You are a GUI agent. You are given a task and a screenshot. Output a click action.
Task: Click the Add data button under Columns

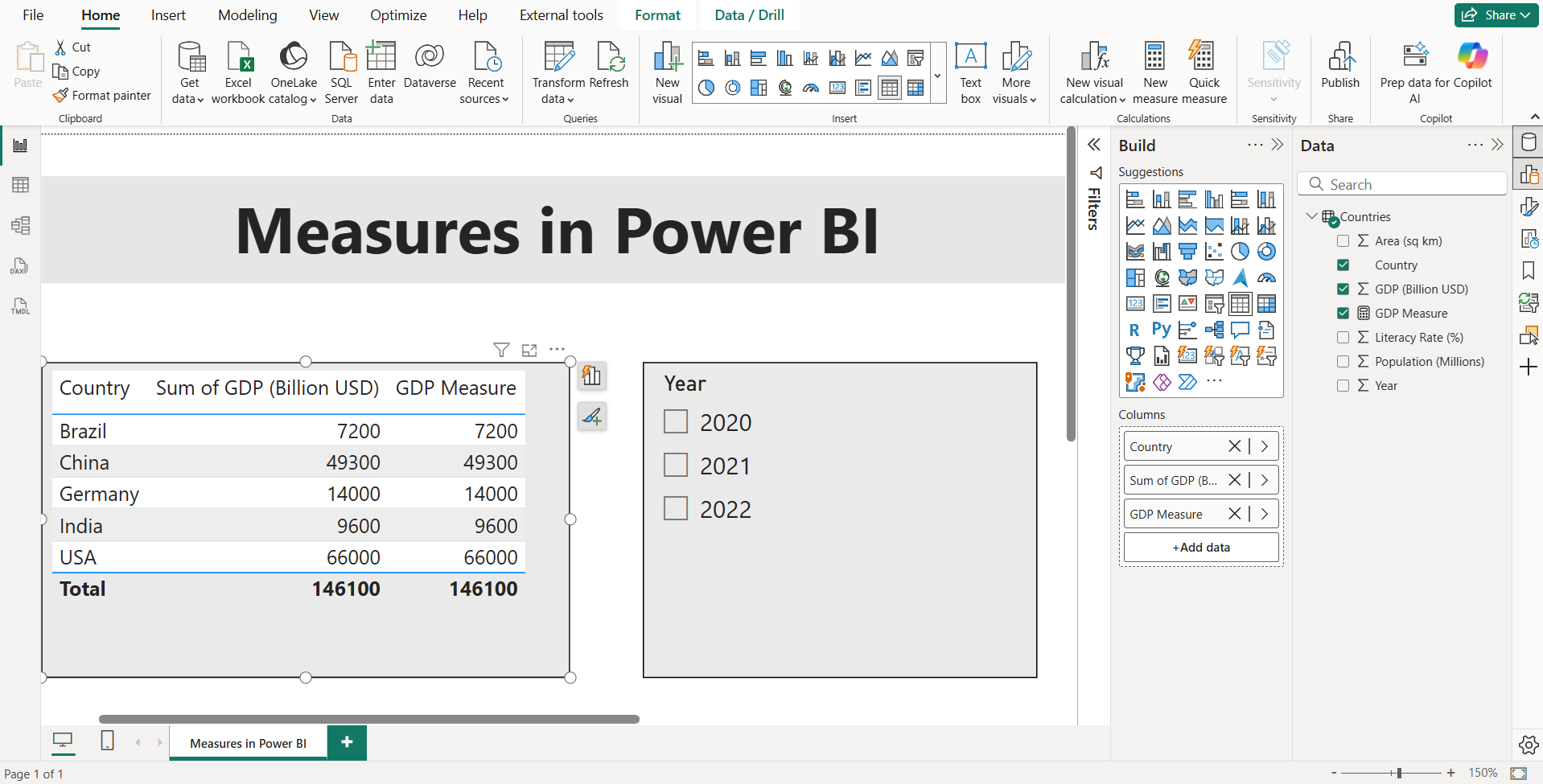pyautogui.click(x=1200, y=547)
